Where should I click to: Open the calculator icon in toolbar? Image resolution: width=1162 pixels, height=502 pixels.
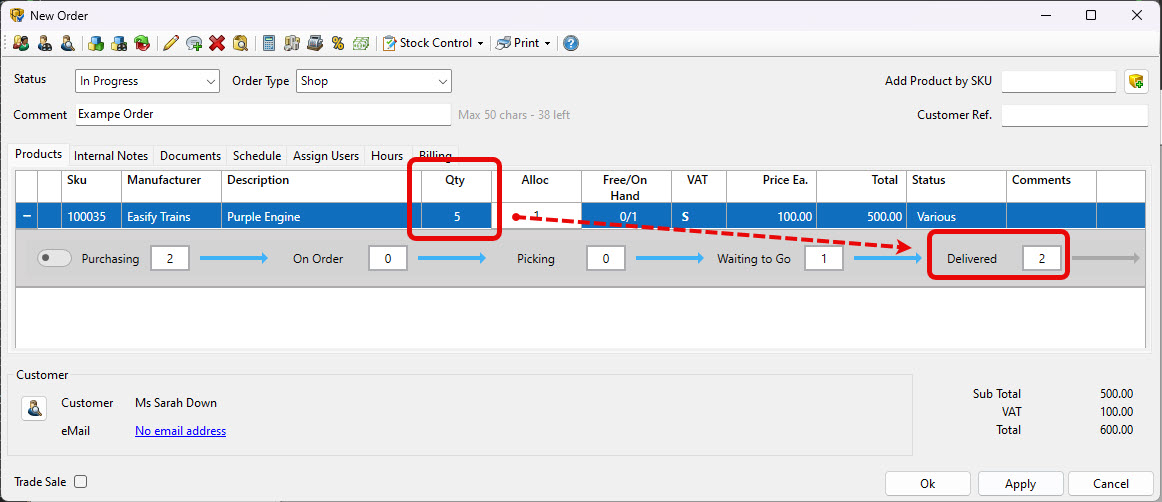coord(268,43)
